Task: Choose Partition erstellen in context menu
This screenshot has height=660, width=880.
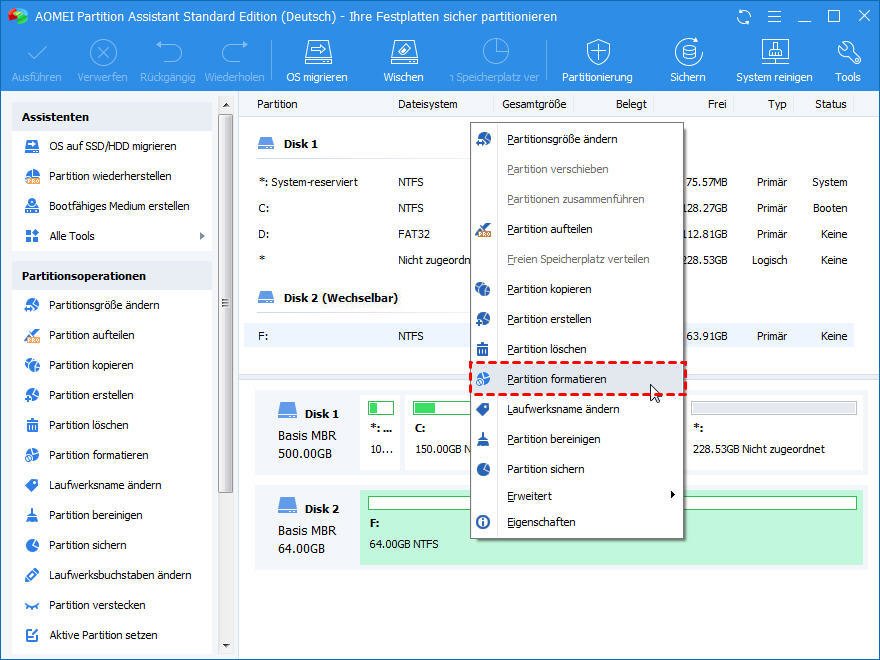Action: tap(577, 319)
